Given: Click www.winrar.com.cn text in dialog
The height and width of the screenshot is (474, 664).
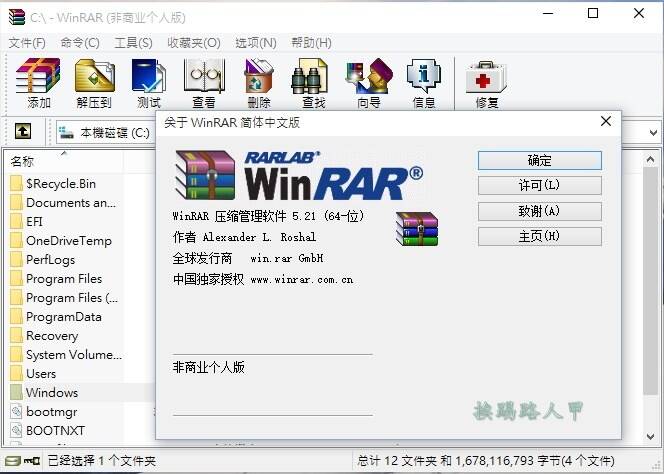Looking at the screenshot, I should 302,280.
